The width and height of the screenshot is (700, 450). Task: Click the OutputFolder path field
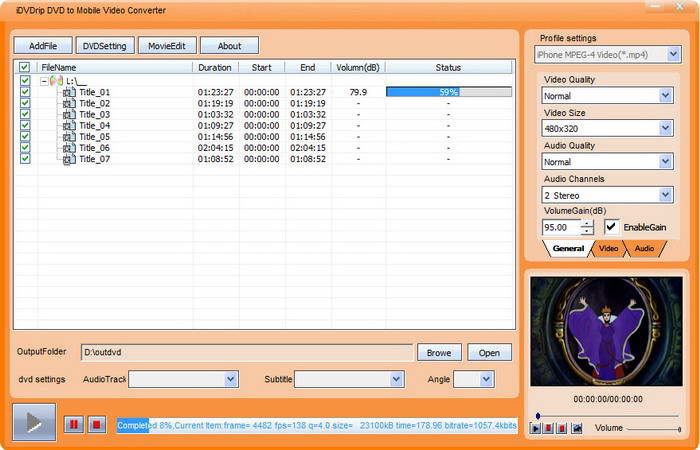pos(247,352)
